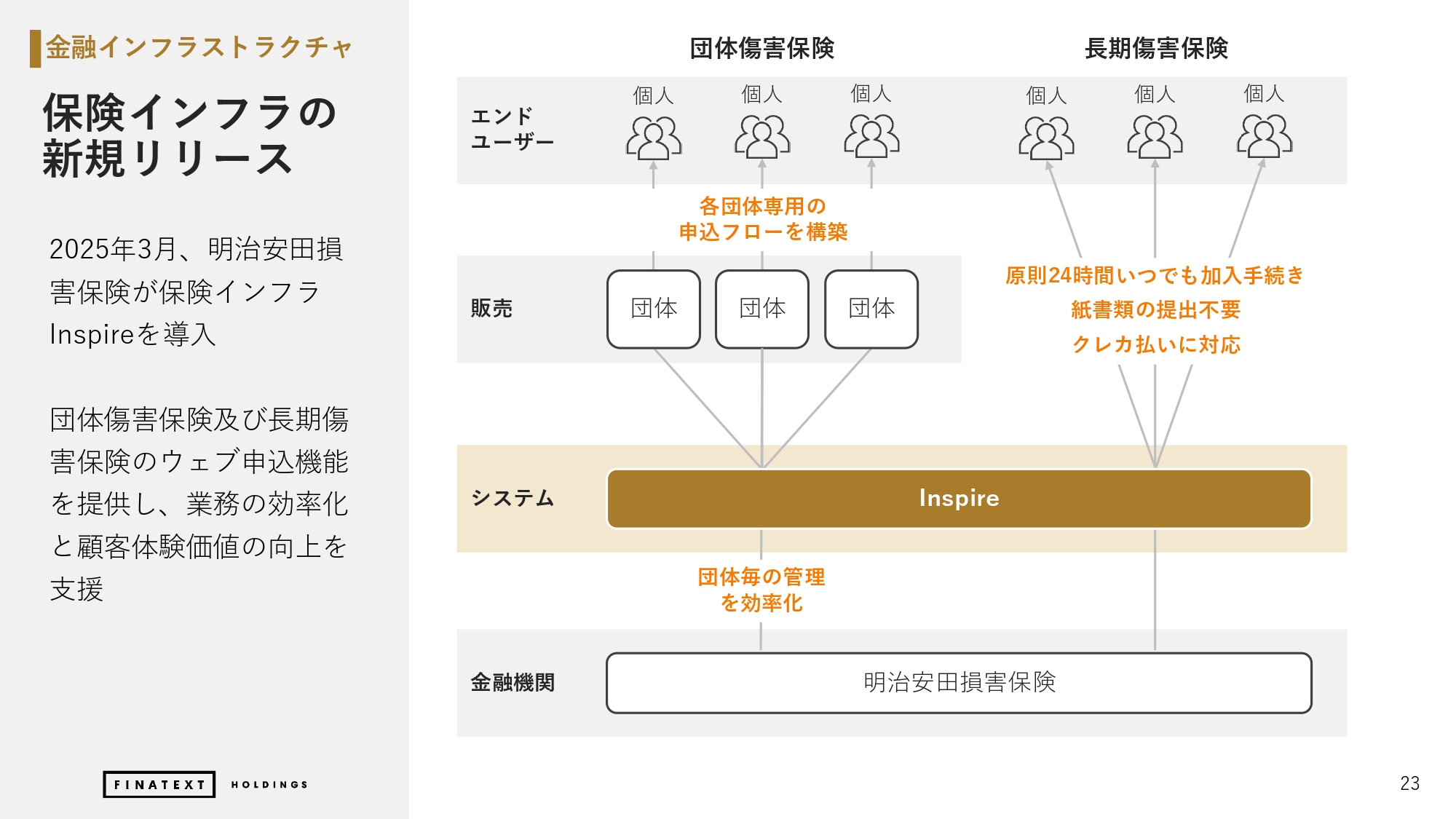Image resolution: width=1456 pixels, height=819 pixels.
Task: Click the page number 23
Action: 1409,783
